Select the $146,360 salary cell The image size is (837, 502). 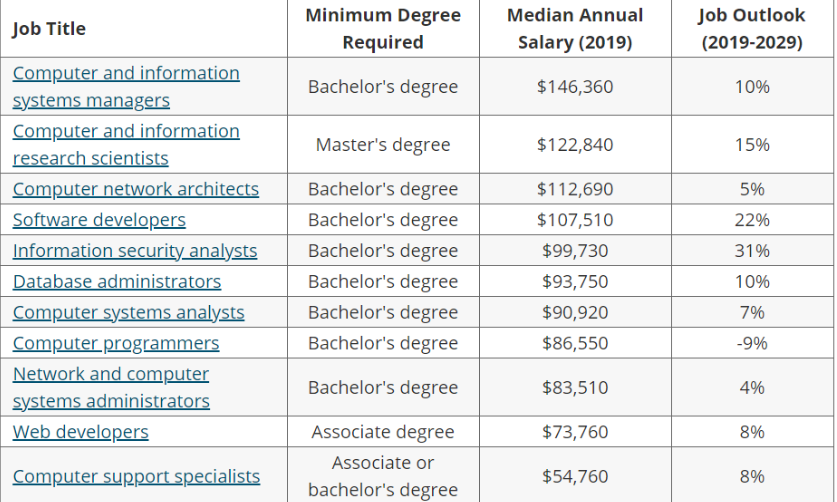pyautogui.click(x=575, y=87)
